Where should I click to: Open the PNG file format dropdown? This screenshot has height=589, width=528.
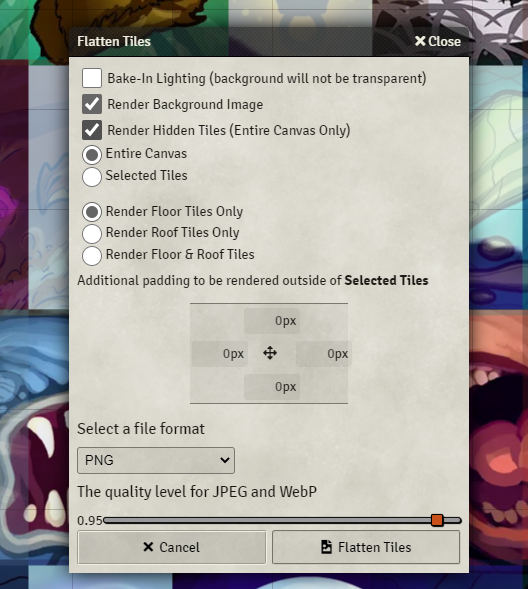(x=156, y=460)
